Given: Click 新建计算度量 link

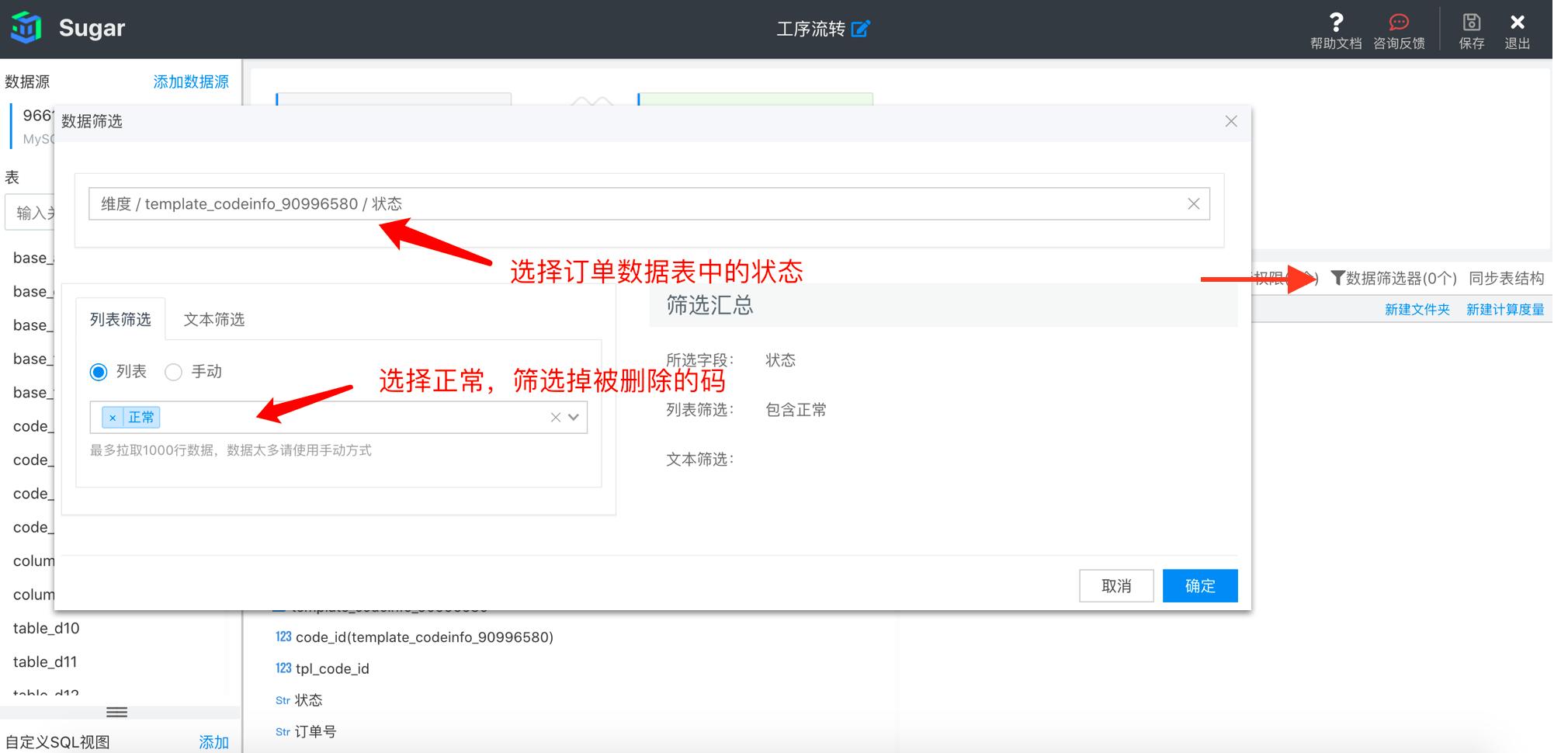Looking at the screenshot, I should 1505,309.
